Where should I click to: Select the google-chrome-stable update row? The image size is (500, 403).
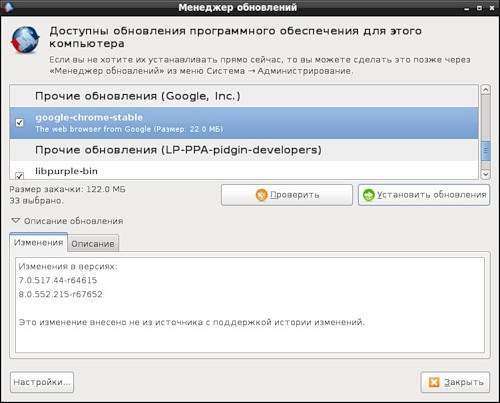pos(244,123)
